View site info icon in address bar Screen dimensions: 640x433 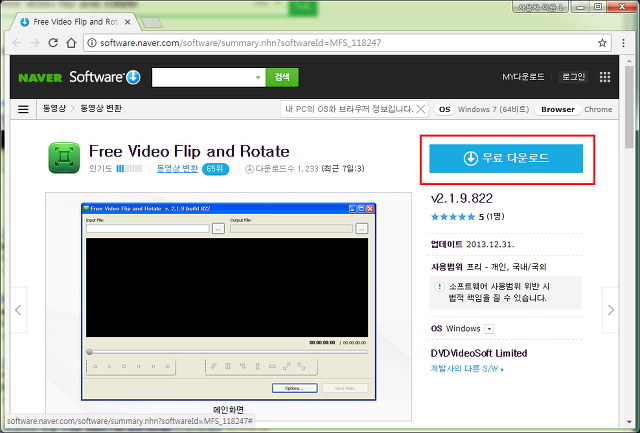point(92,43)
